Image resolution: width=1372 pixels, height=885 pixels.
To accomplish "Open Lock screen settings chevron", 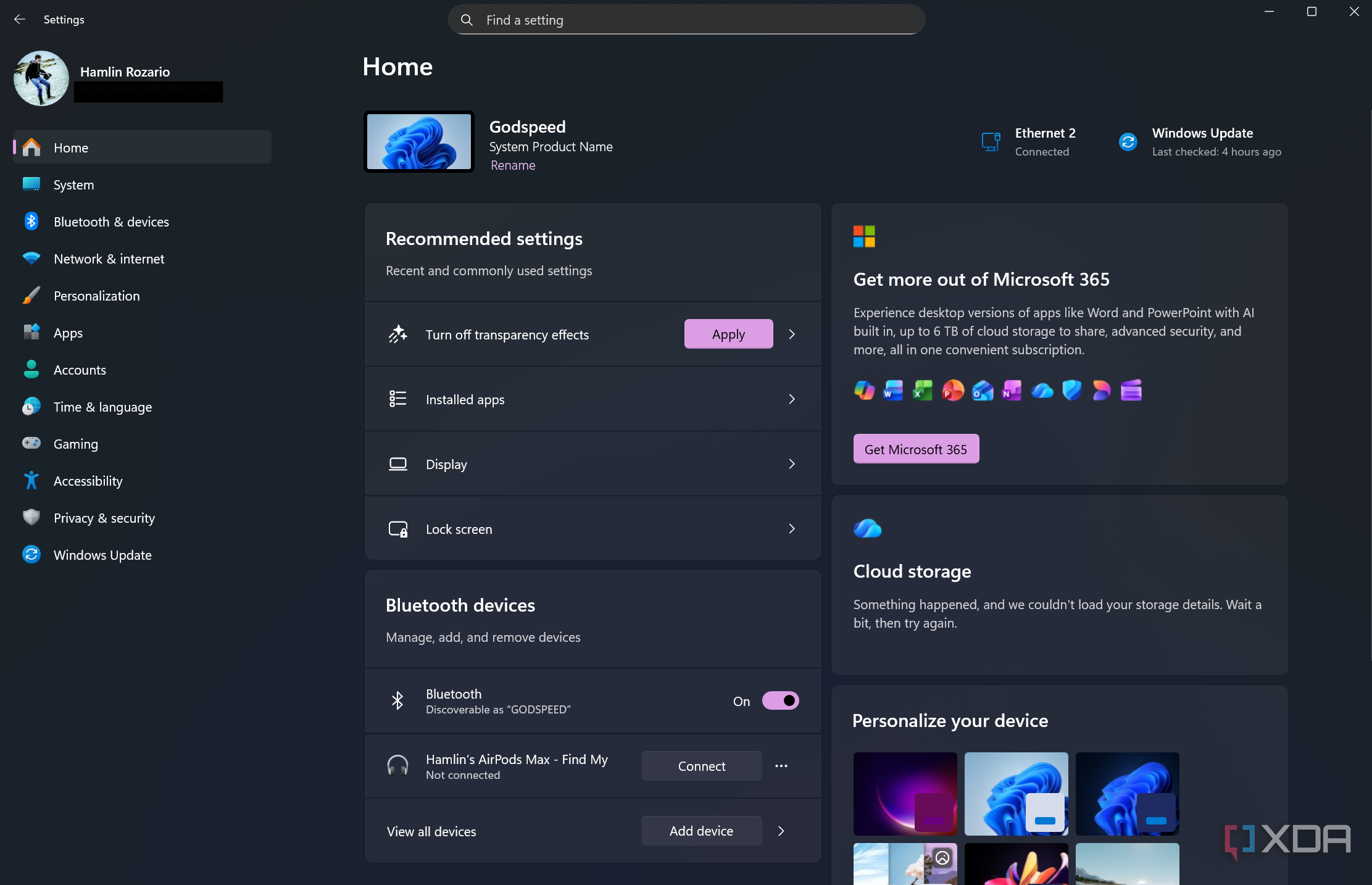I will pyautogui.click(x=792, y=529).
